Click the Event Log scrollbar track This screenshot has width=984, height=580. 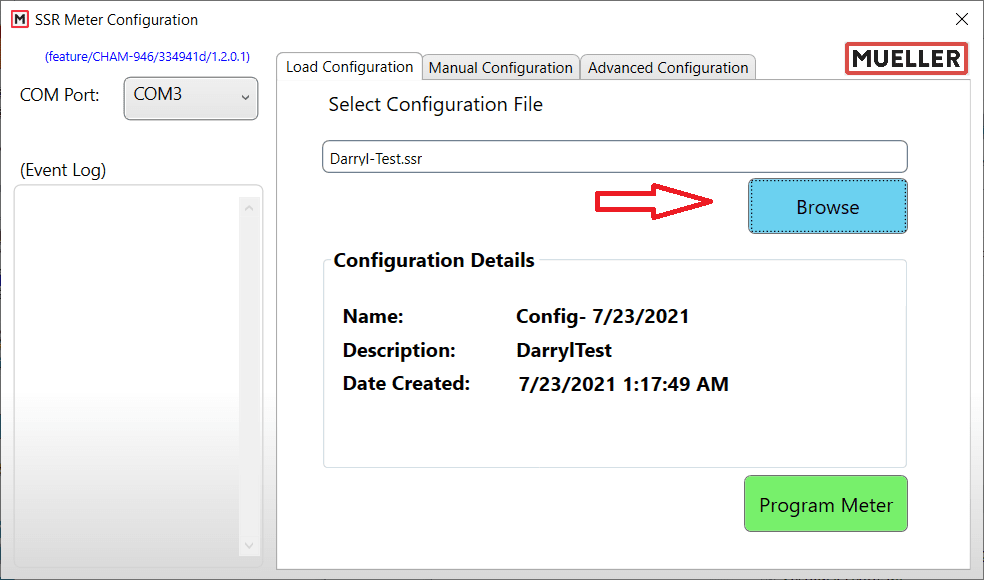tap(248, 380)
